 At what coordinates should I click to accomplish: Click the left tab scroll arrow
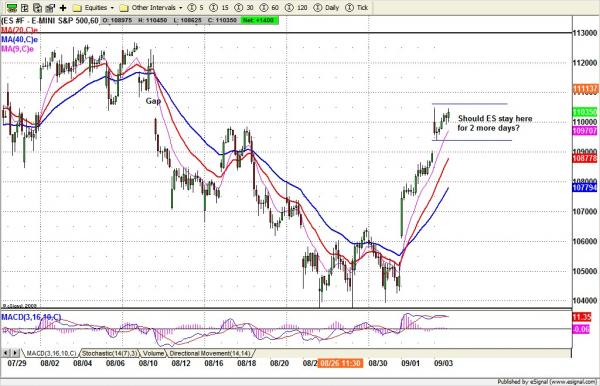6,353
